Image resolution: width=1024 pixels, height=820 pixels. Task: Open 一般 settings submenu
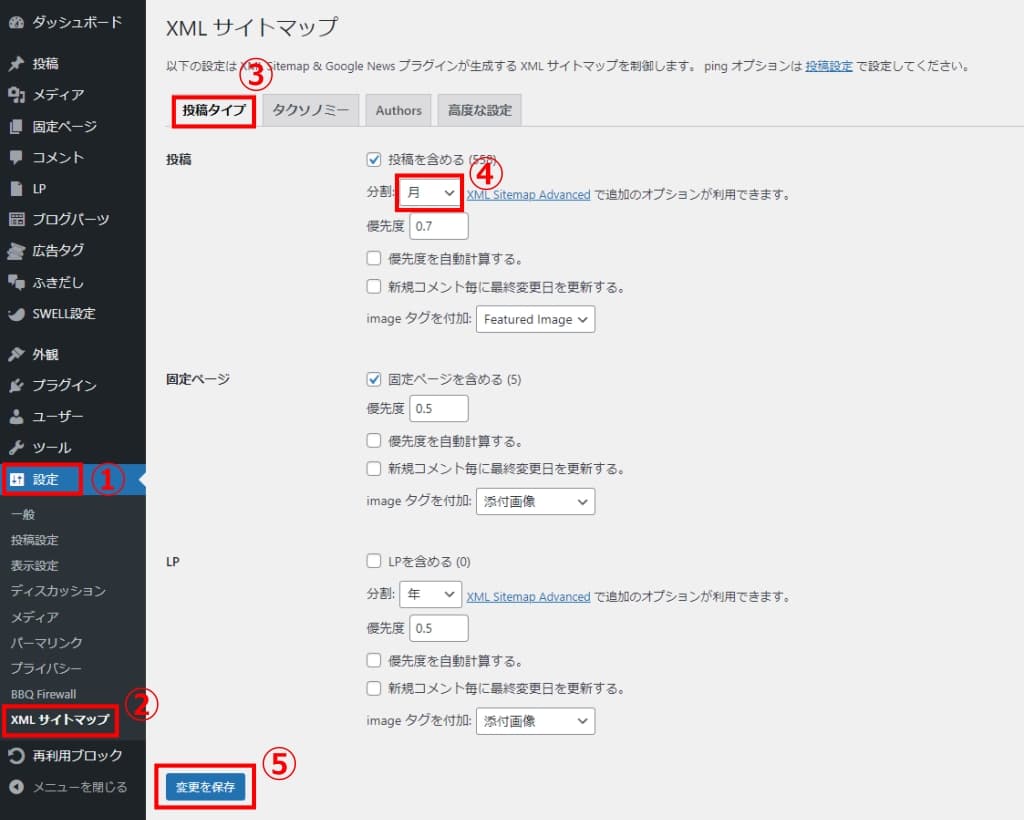(22, 514)
